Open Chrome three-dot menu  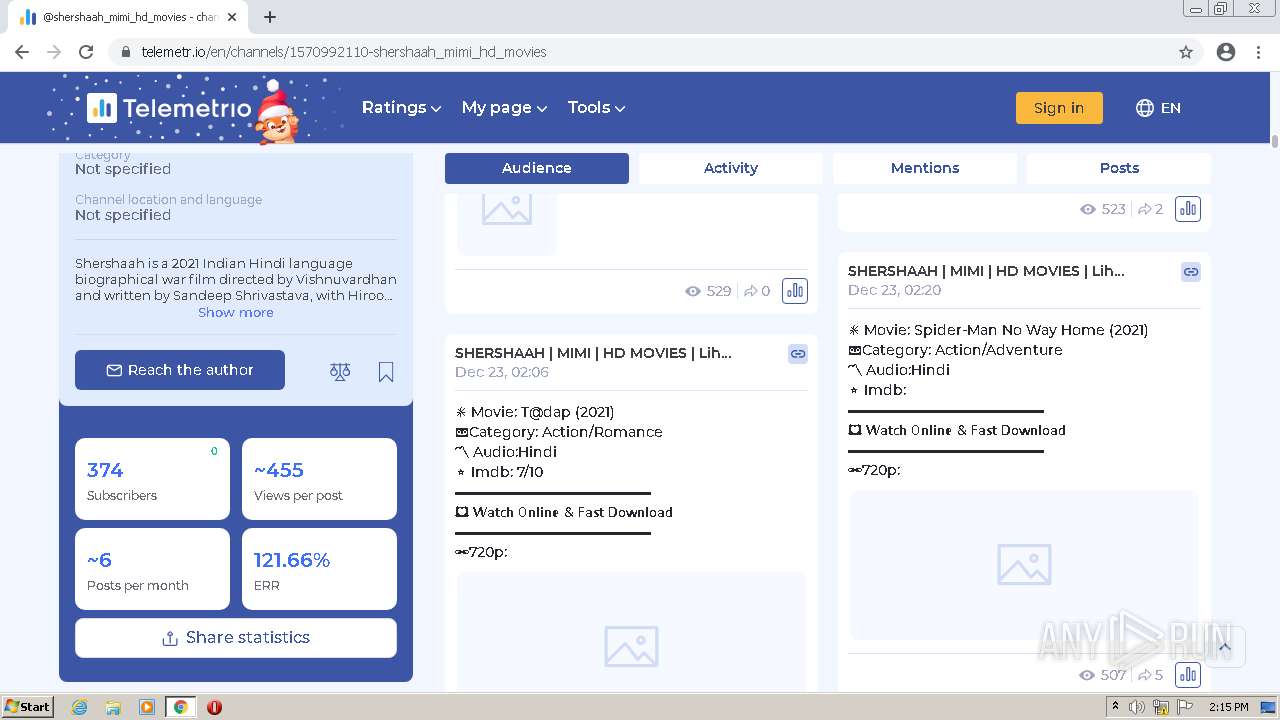click(x=1258, y=52)
